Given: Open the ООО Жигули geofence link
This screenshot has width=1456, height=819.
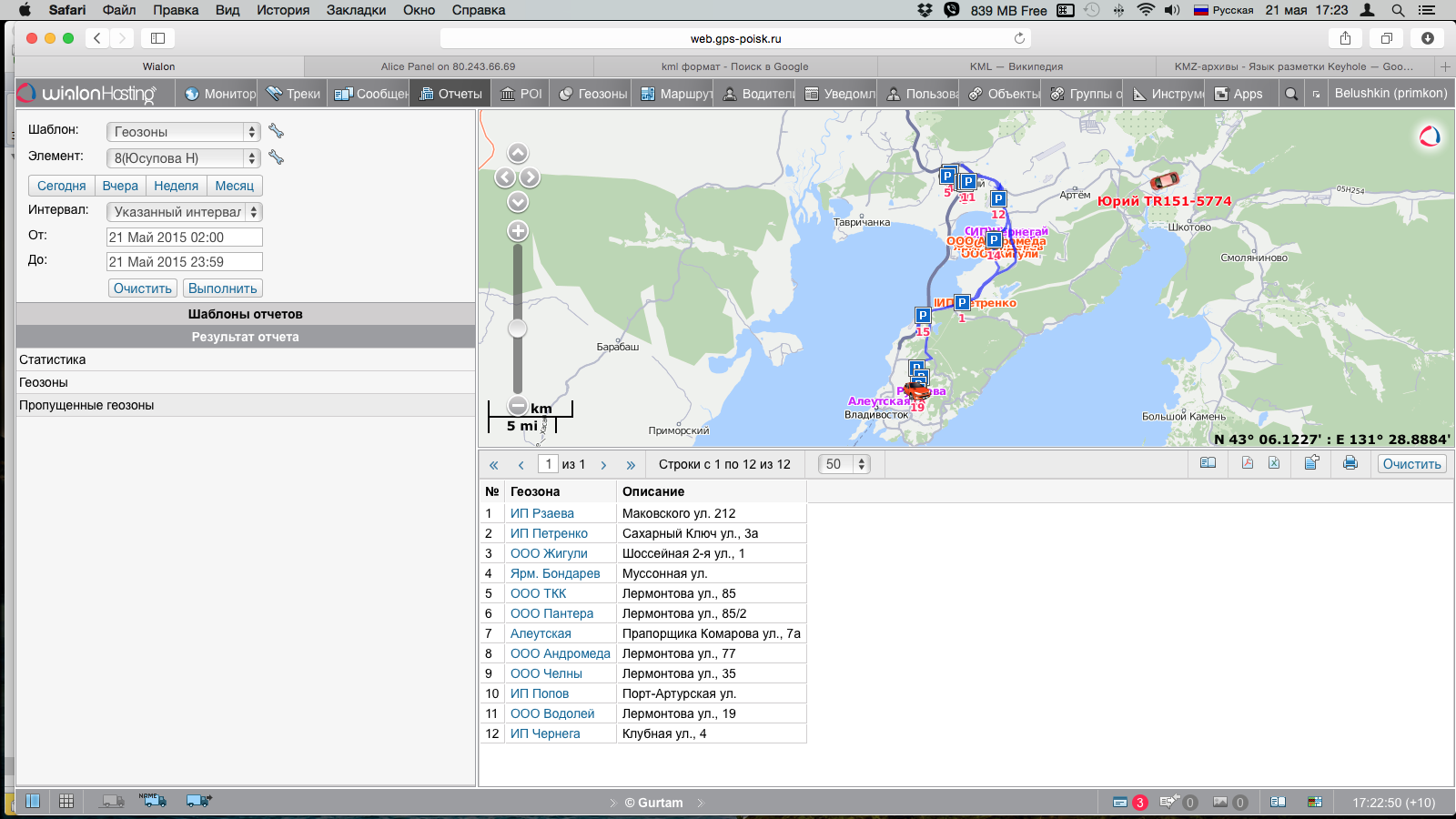Looking at the screenshot, I should tap(549, 553).
